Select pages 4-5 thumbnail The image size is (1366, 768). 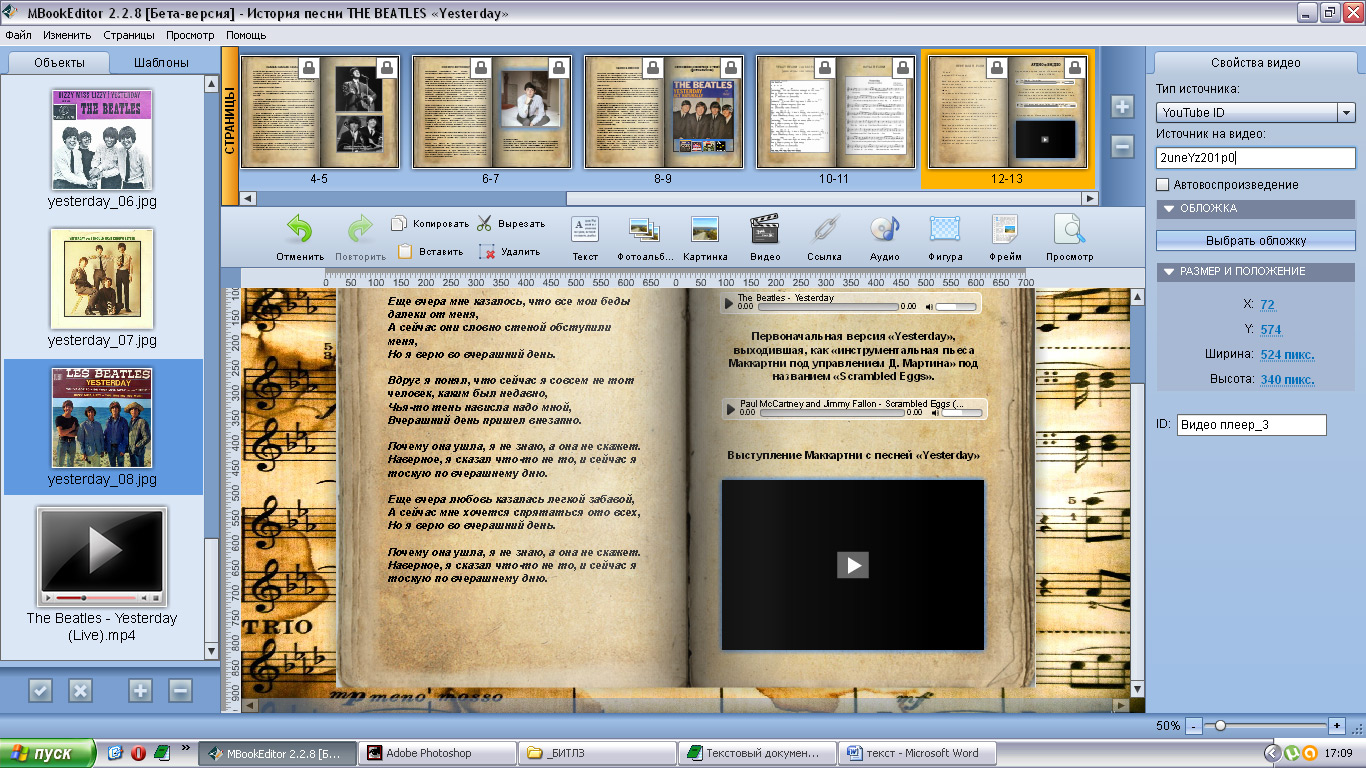click(321, 111)
